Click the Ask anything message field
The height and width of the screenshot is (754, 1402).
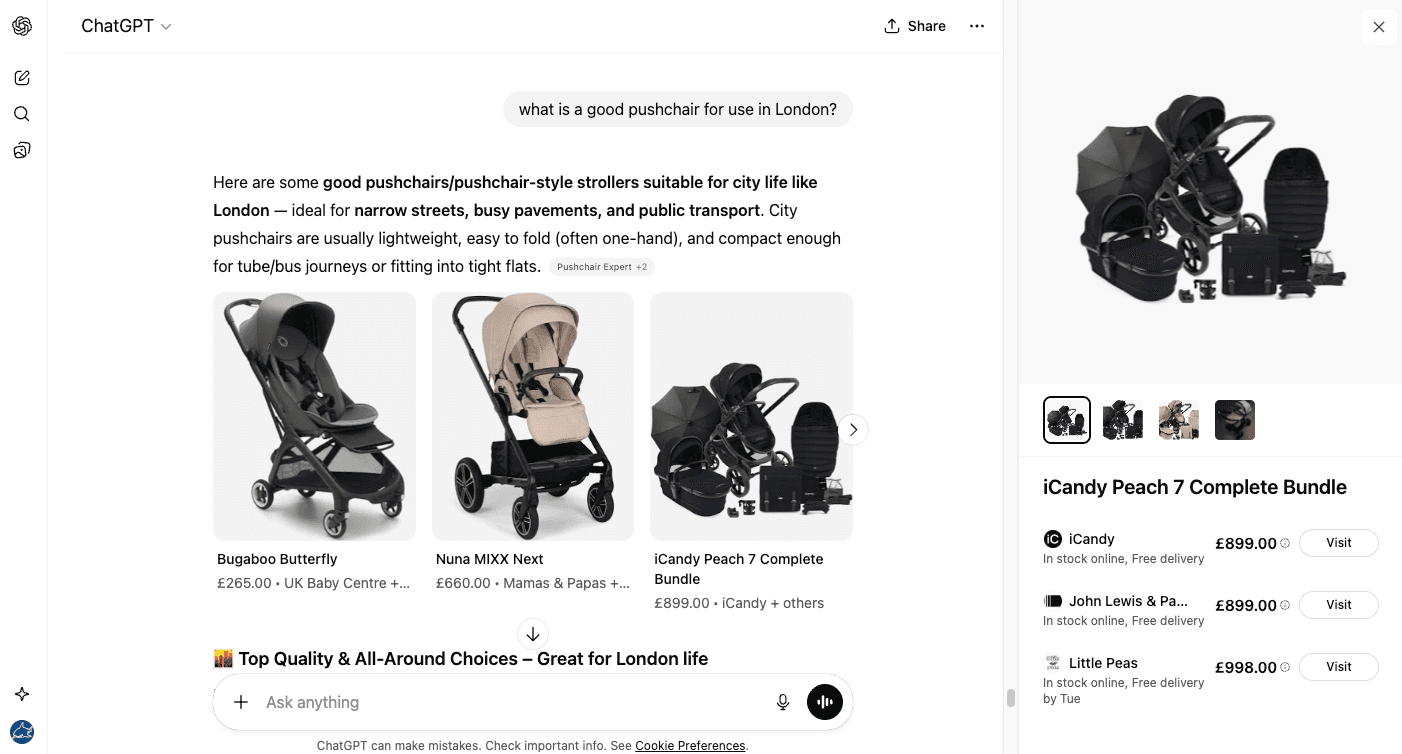click(x=500, y=702)
